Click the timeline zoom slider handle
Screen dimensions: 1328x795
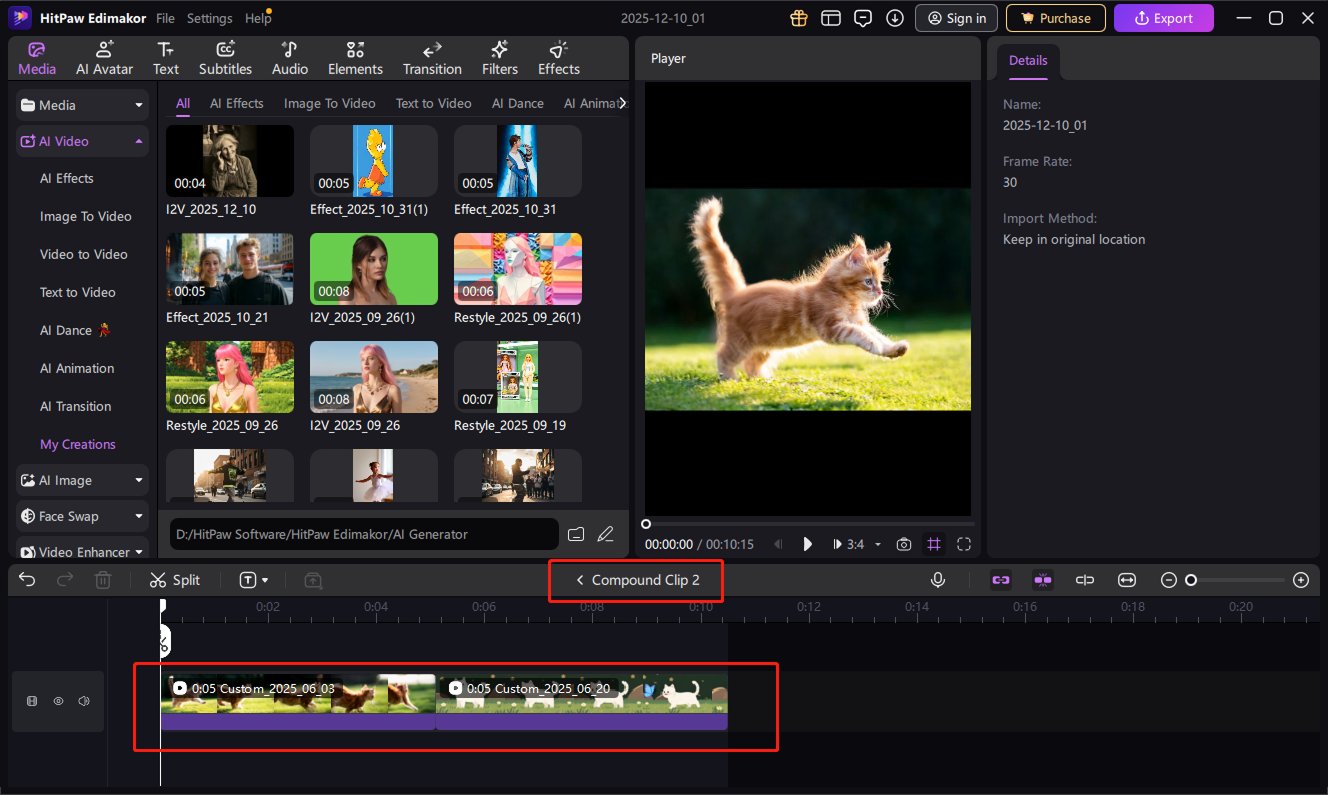tap(1191, 580)
